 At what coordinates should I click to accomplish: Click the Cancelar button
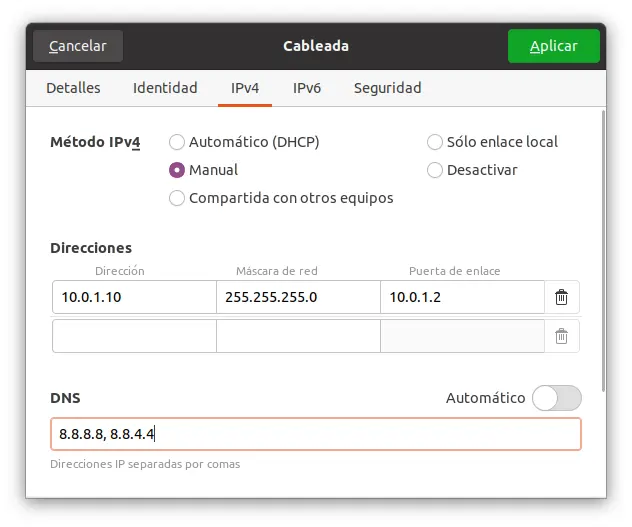[x=78, y=46]
